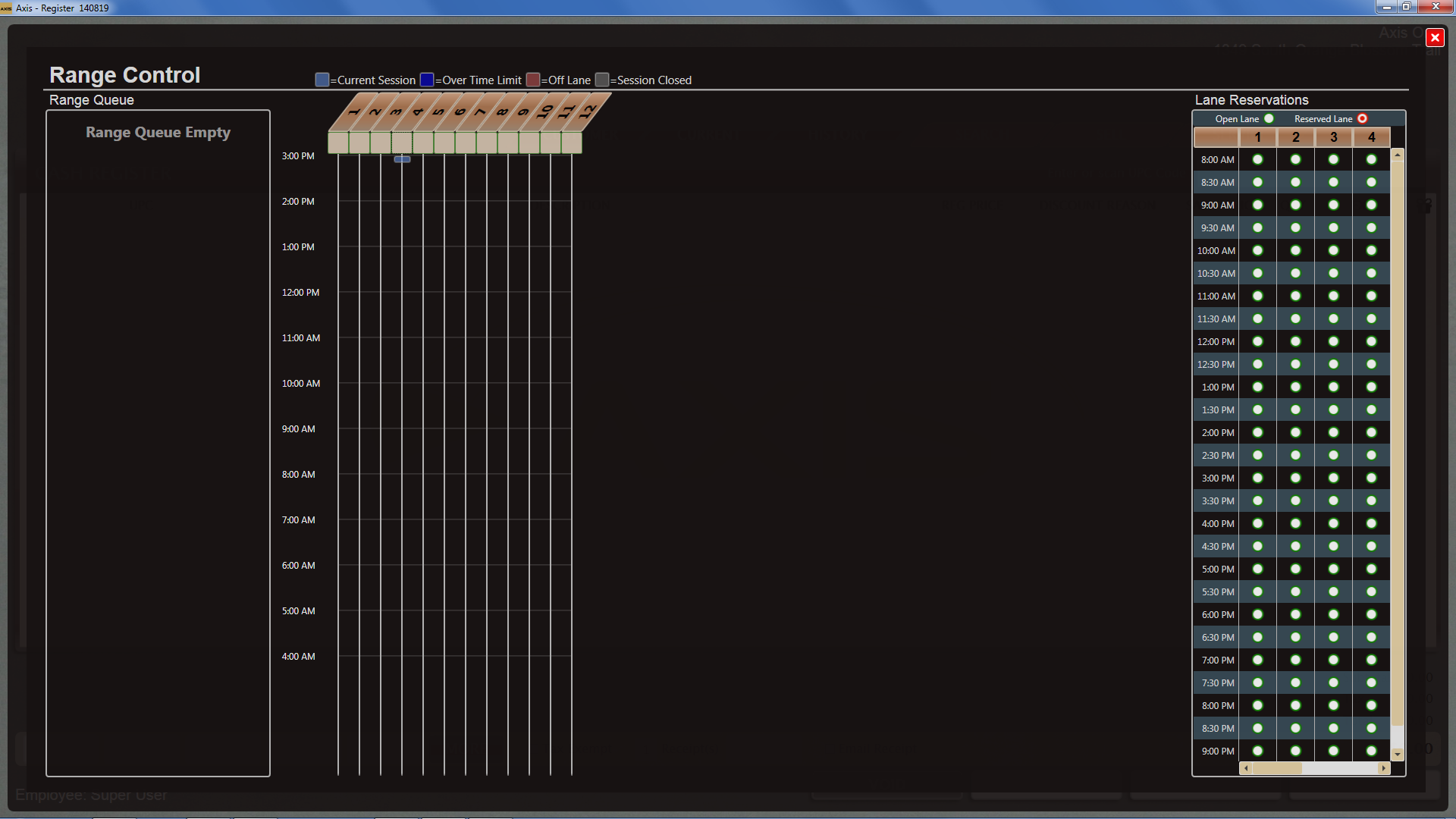This screenshot has height=819, width=1456.
Task: Reserve lane 2 at 9:00 AM
Action: pyautogui.click(x=1296, y=205)
